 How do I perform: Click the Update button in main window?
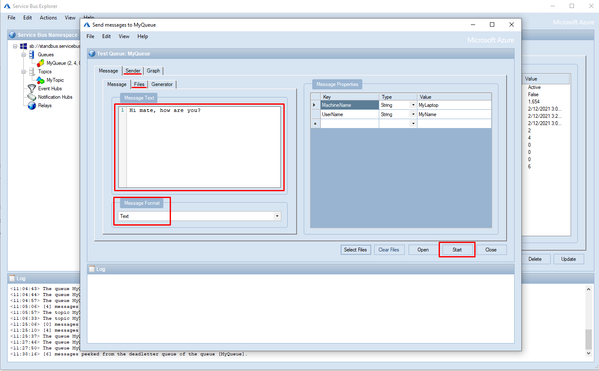click(x=568, y=259)
